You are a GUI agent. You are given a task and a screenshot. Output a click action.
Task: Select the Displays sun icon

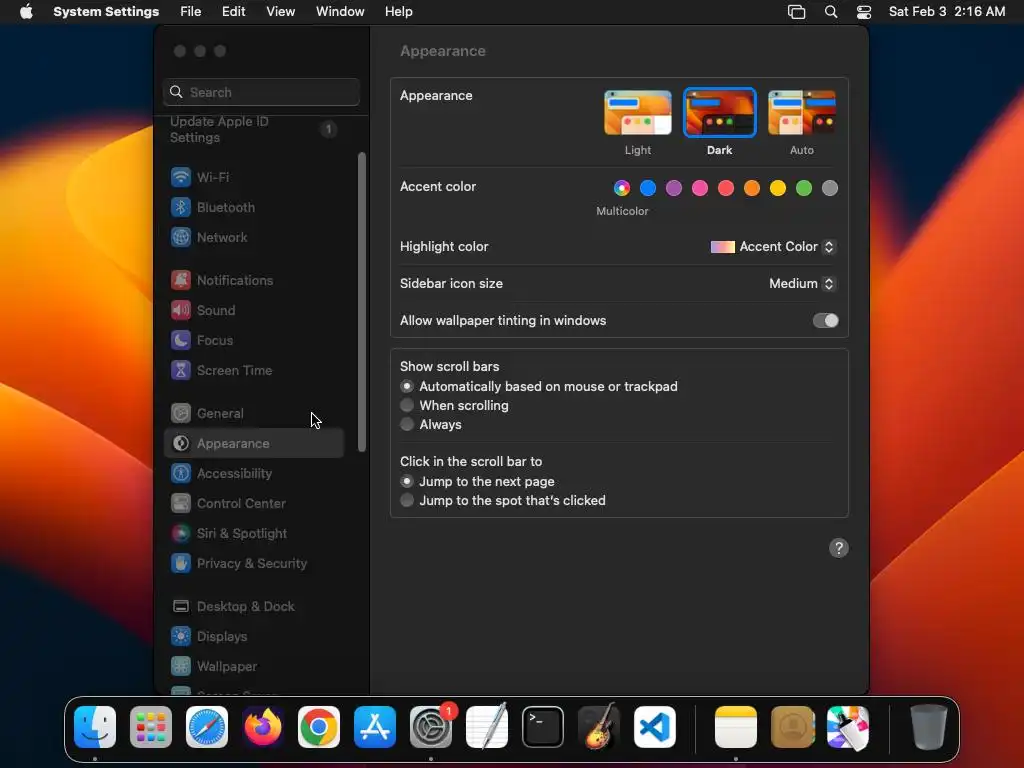pos(181,637)
